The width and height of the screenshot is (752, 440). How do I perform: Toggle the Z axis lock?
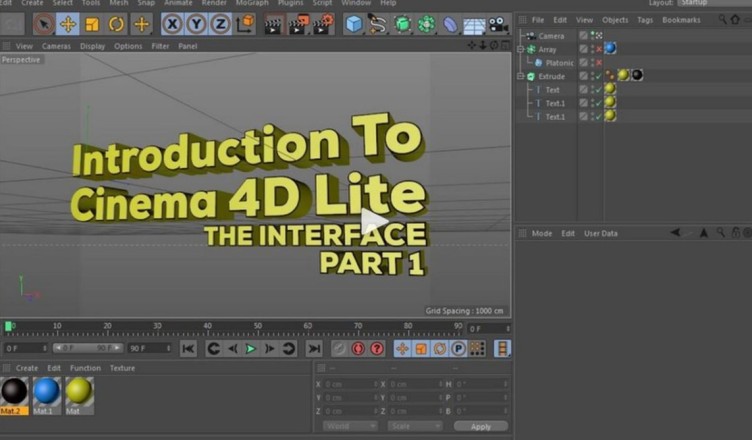click(220, 24)
